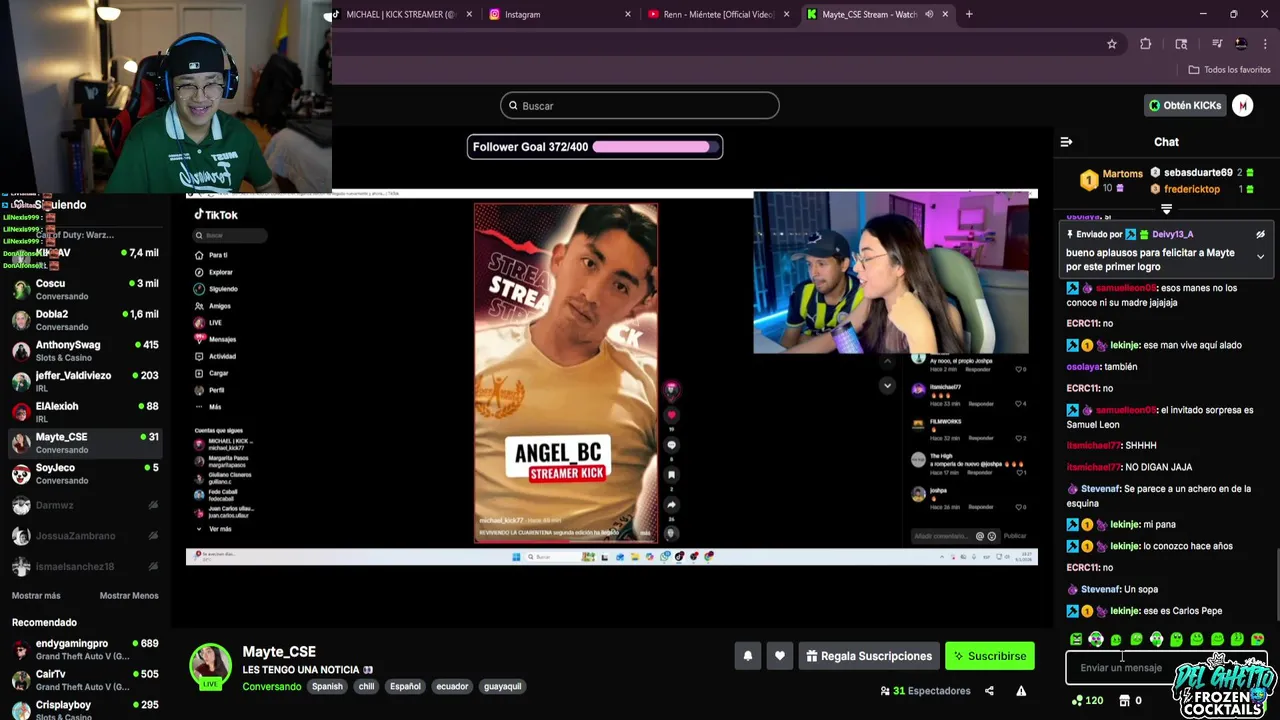Click the Spanish tag
This screenshot has width=1280, height=720.
[327, 686]
